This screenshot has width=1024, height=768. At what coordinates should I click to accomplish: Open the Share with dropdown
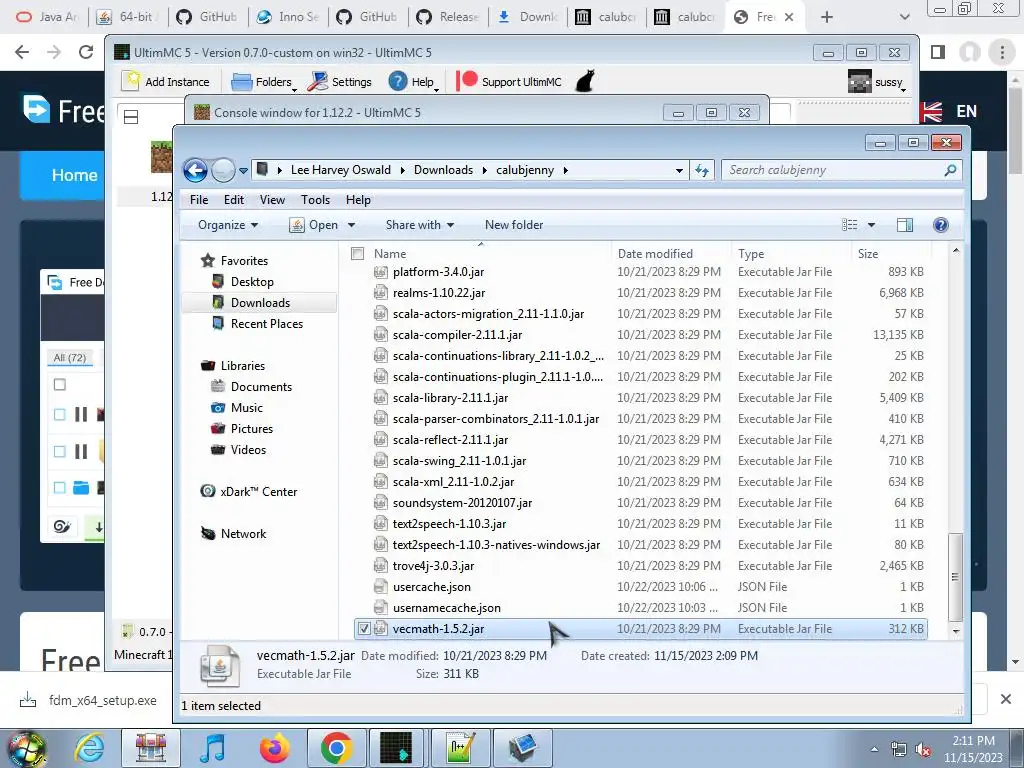click(420, 225)
